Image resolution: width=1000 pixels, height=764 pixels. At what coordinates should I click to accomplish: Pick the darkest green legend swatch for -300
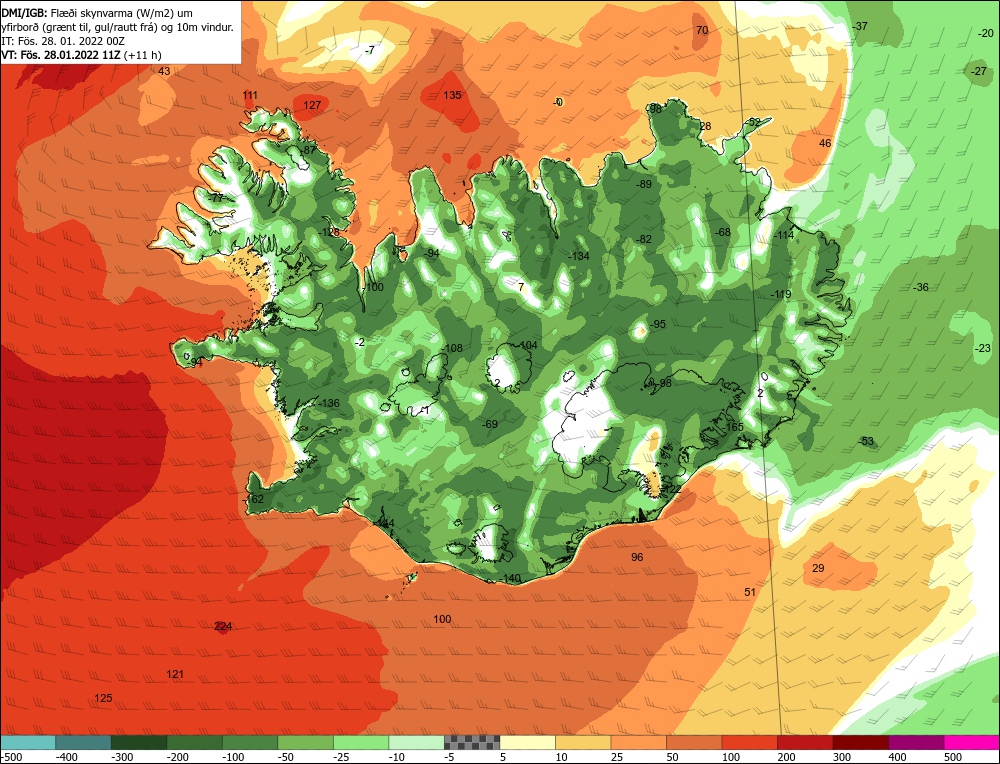[x=139, y=742]
